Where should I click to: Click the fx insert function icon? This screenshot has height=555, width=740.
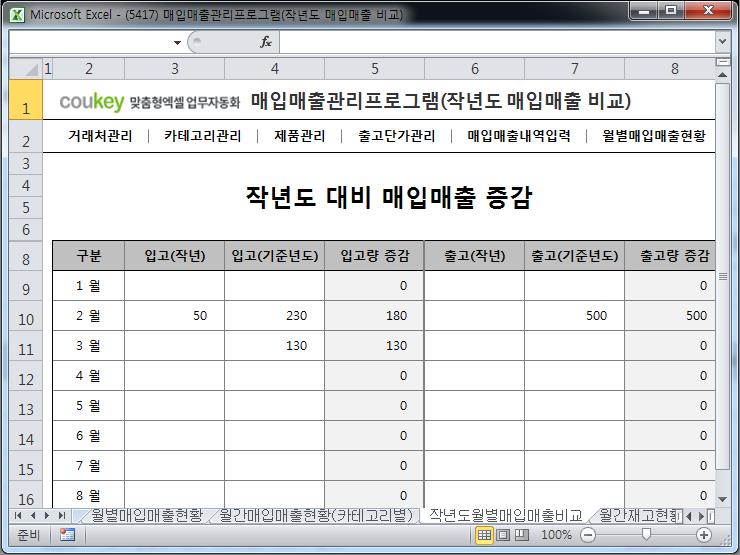tap(266, 42)
